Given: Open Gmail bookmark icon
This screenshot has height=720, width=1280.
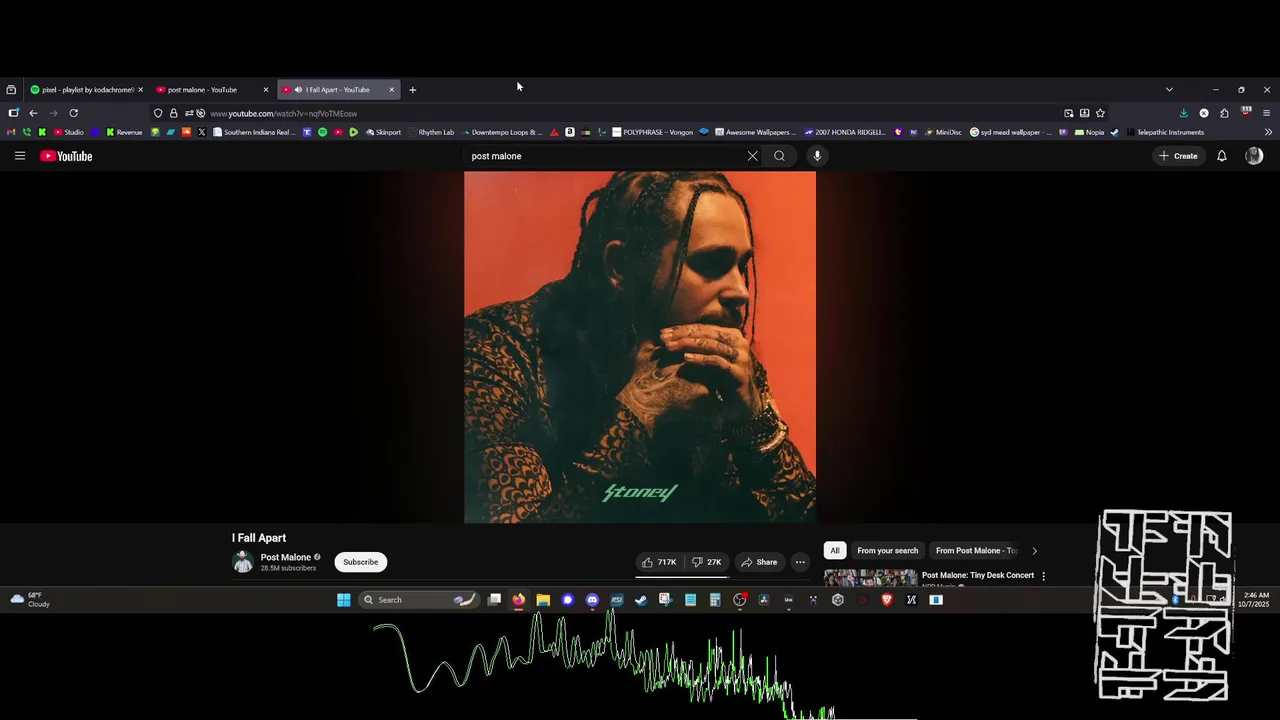Looking at the screenshot, I should point(11,132).
